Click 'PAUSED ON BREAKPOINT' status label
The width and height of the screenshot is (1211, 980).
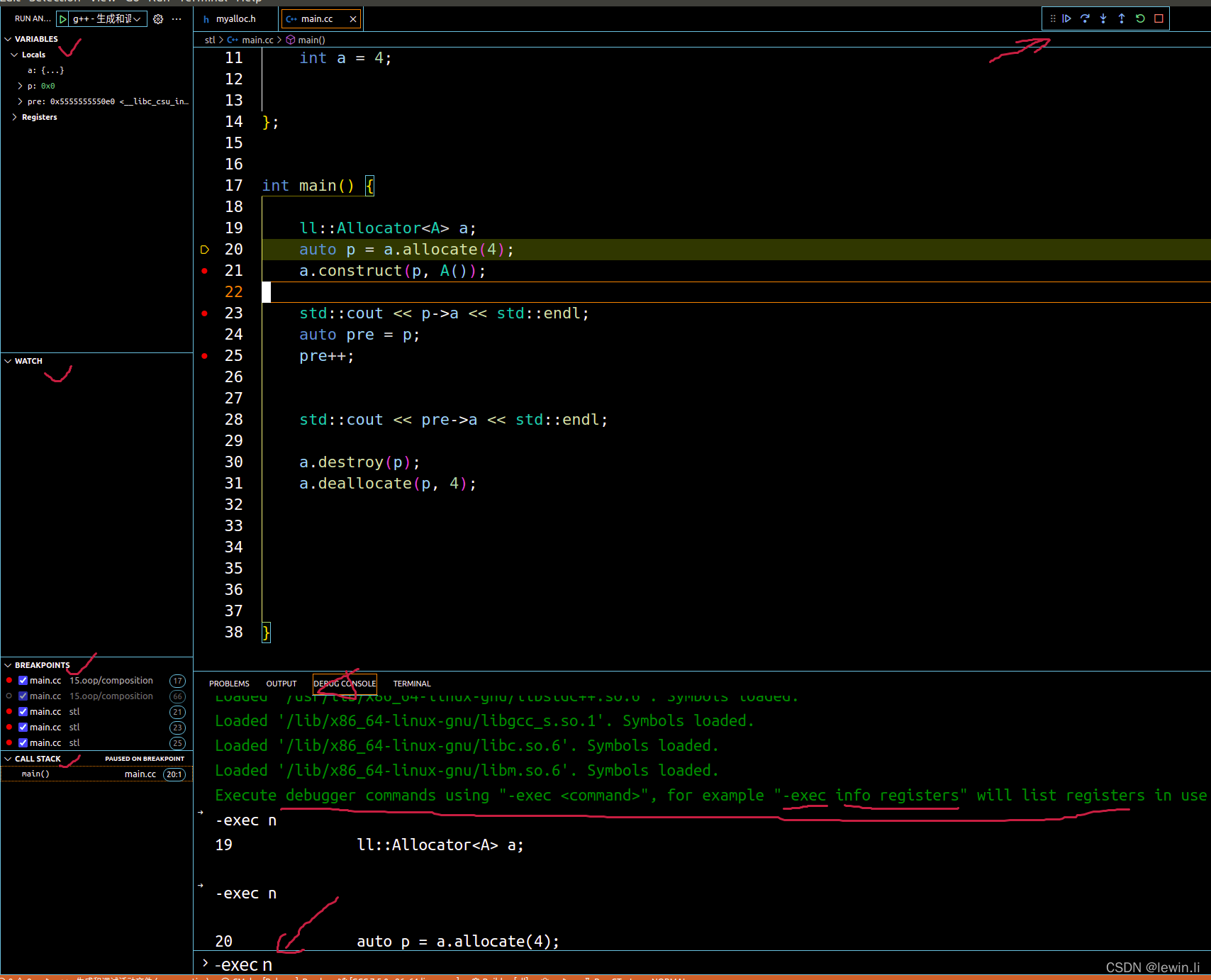click(x=145, y=759)
